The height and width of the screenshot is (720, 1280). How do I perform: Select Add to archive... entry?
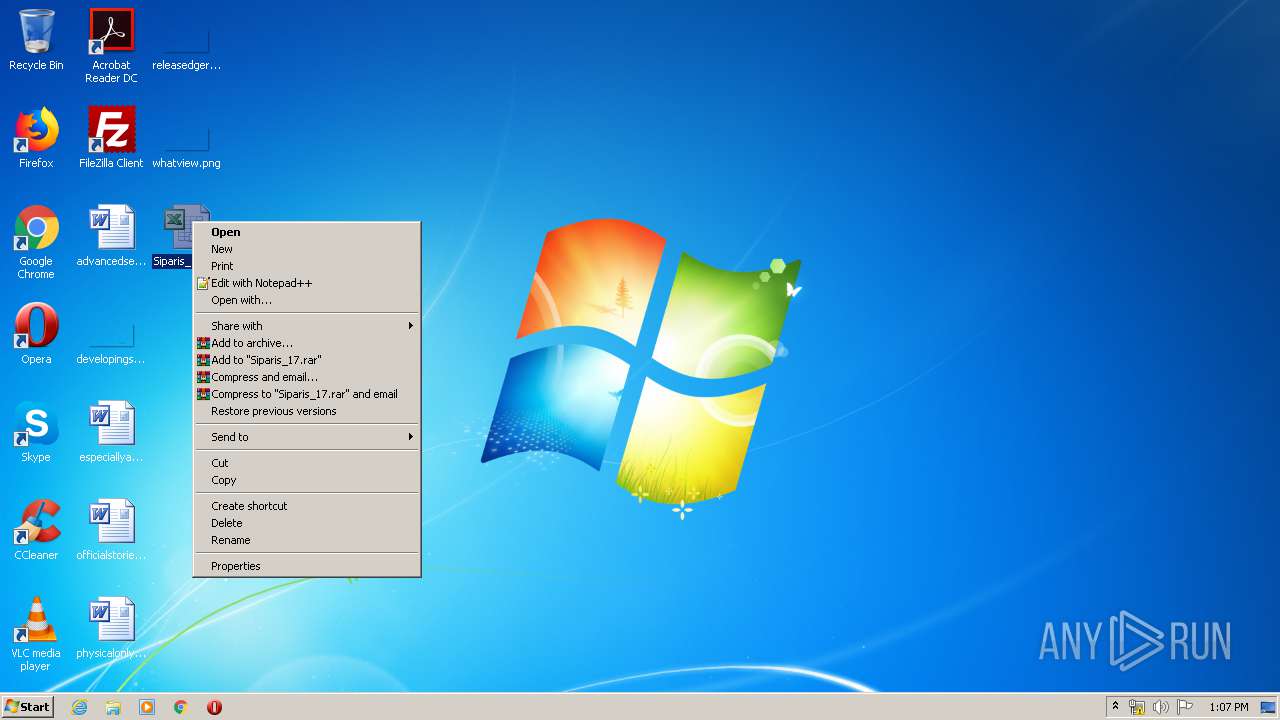tap(307, 343)
